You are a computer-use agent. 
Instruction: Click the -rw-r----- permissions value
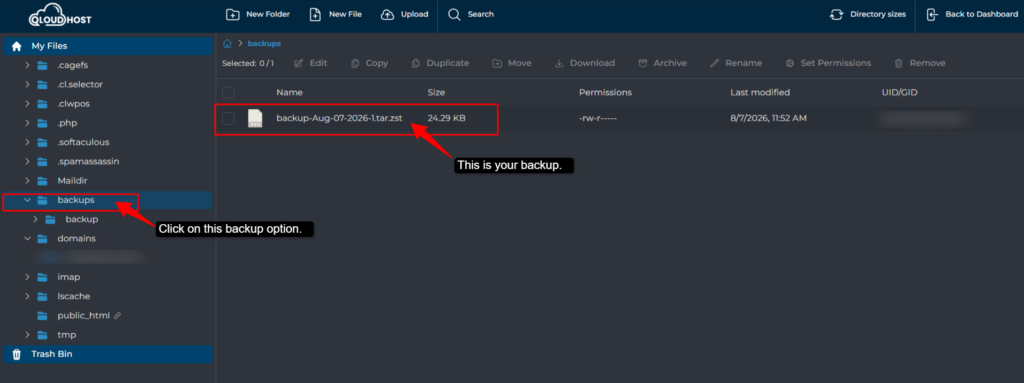598,118
